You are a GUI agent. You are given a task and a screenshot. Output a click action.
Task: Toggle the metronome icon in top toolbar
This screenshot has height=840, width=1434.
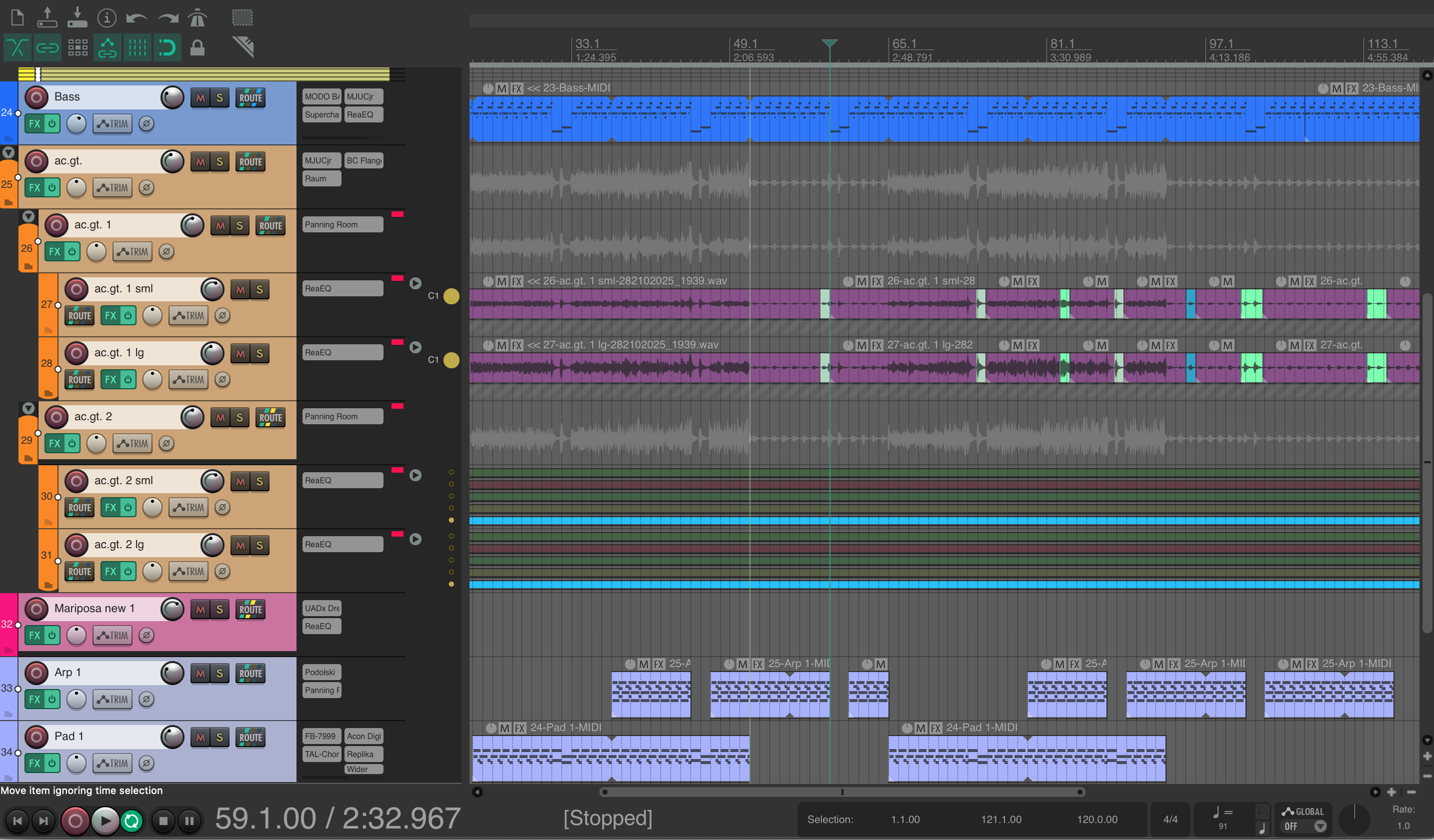pyautogui.click(x=197, y=18)
